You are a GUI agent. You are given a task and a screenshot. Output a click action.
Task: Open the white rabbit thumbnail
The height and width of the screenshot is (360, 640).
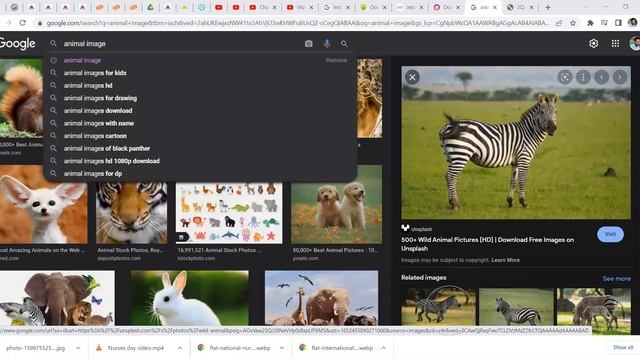(190, 298)
